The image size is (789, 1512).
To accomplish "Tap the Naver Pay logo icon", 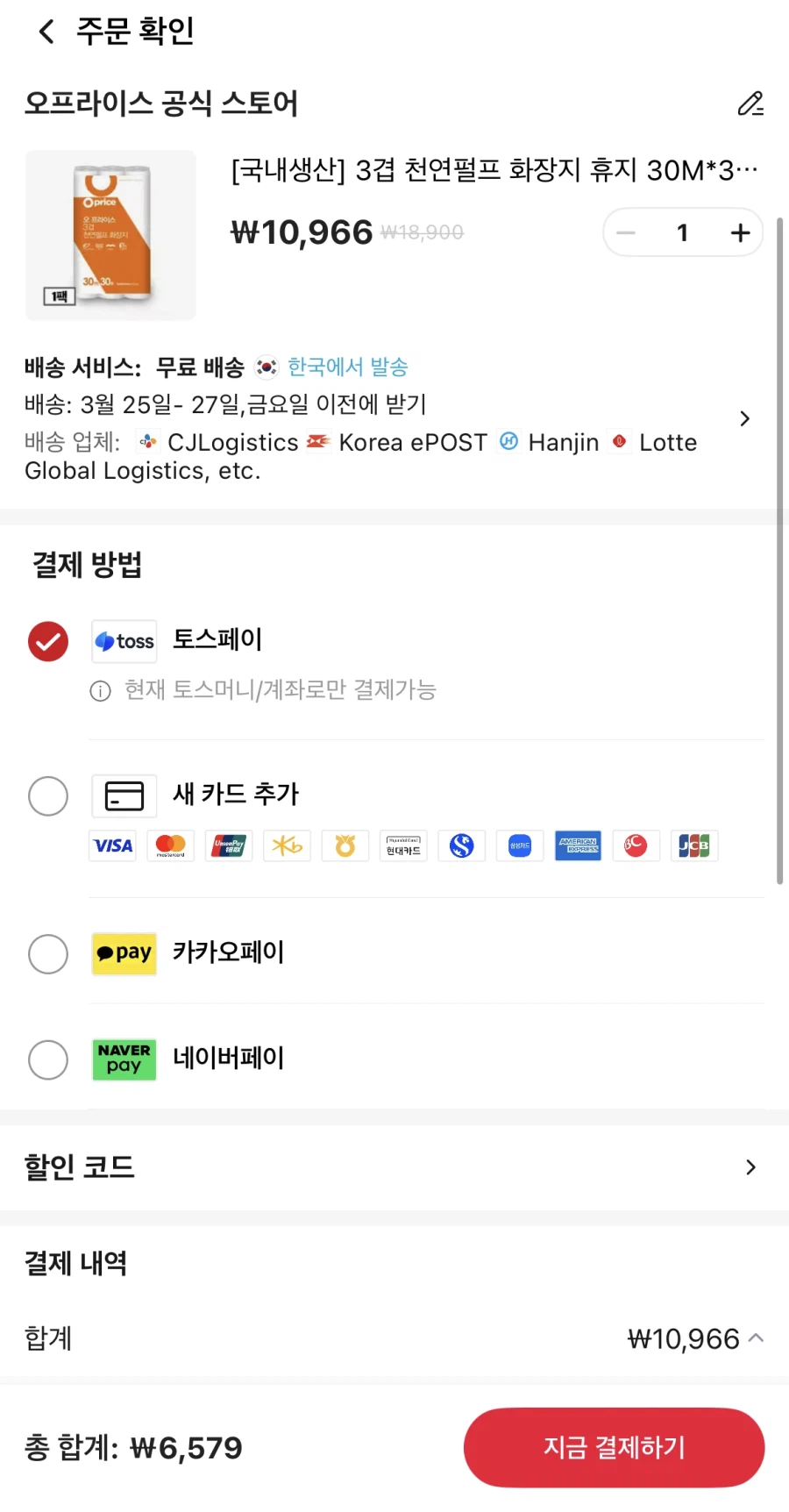I will point(124,1059).
